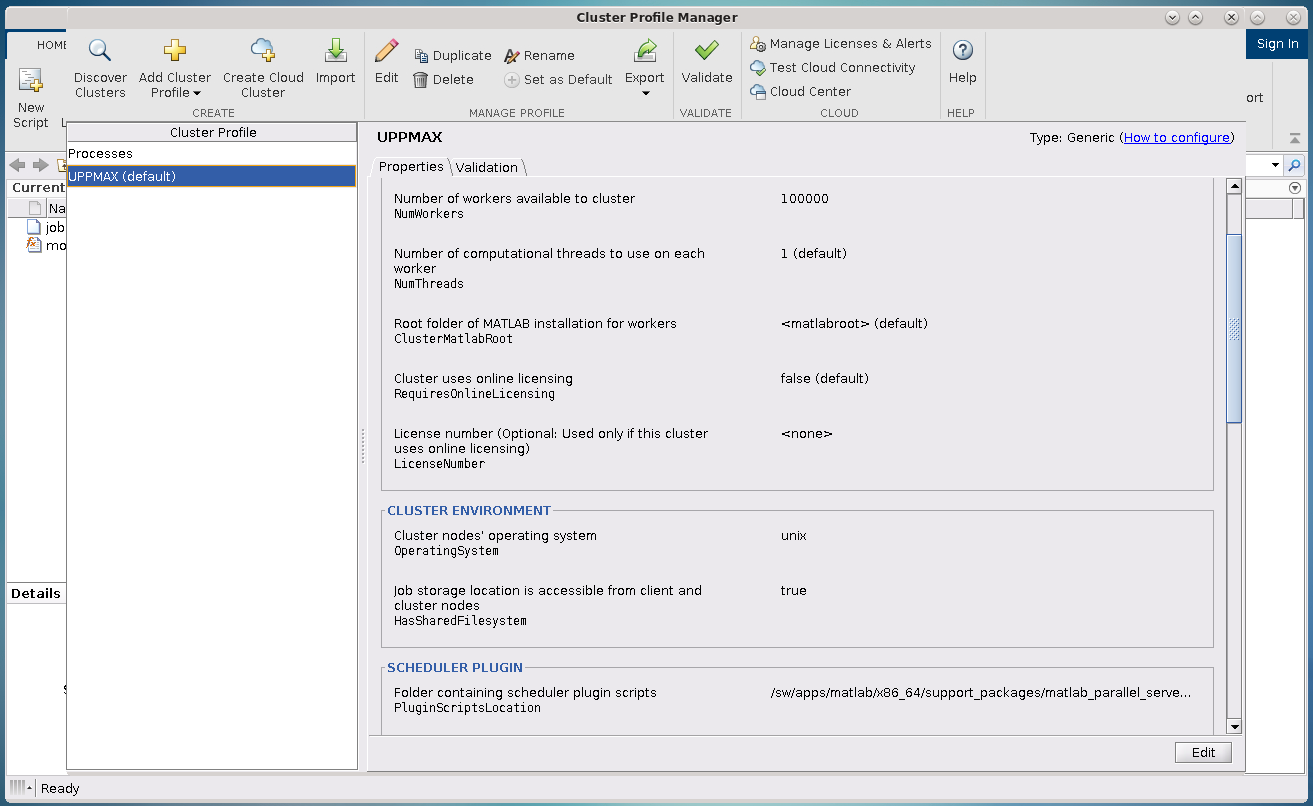Rename the selected cluster profile
Screen dimensions: 1313x806
click(x=539, y=56)
